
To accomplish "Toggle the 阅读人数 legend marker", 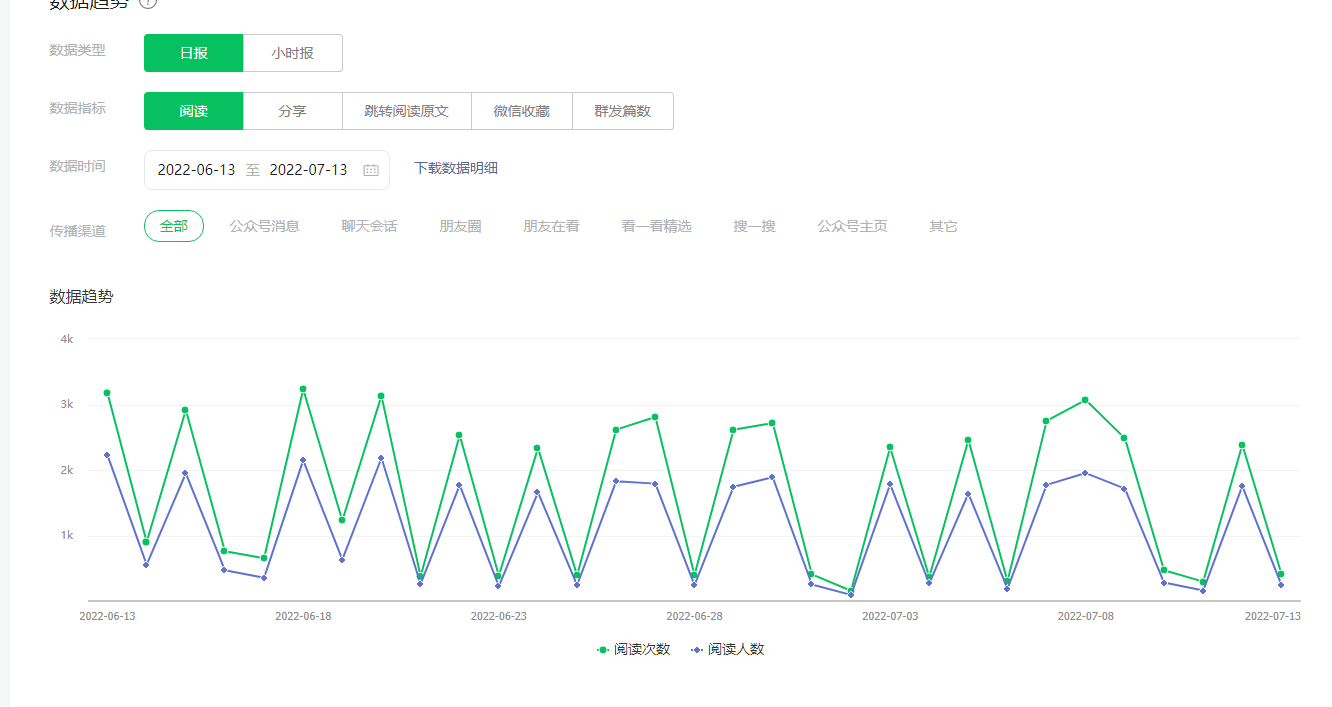I will 697,649.
